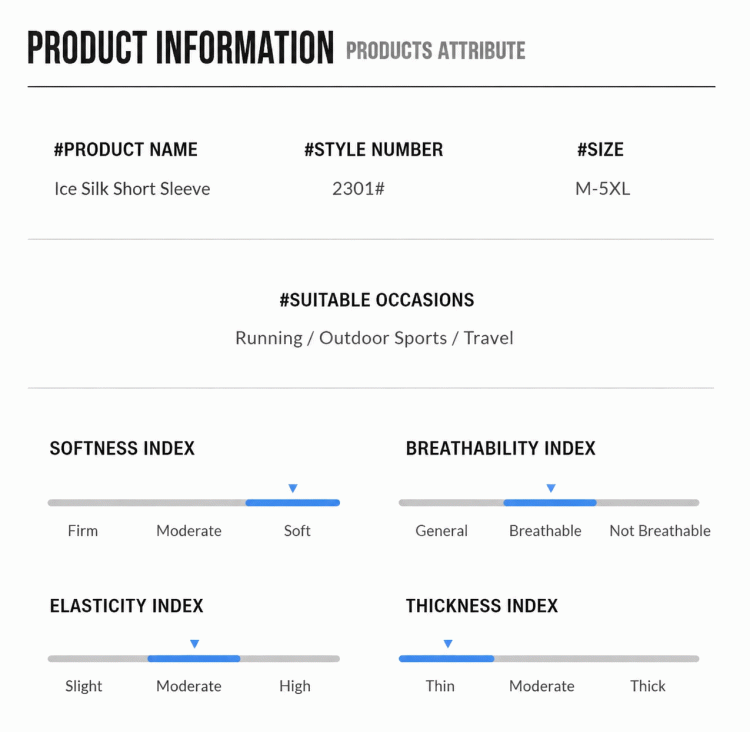
Task: Click the Elasticity Index triangle marker
Action: (x=194, y=644)
